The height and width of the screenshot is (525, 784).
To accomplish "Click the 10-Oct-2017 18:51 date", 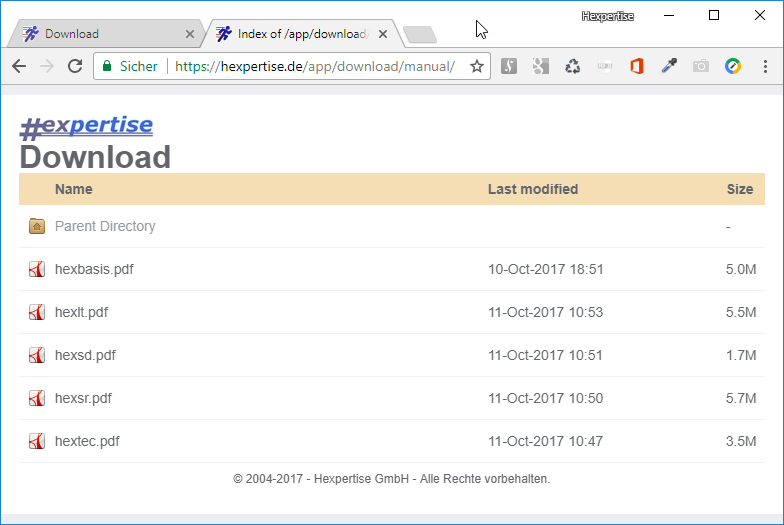I will pyautogui.click(x=546, y=269).
